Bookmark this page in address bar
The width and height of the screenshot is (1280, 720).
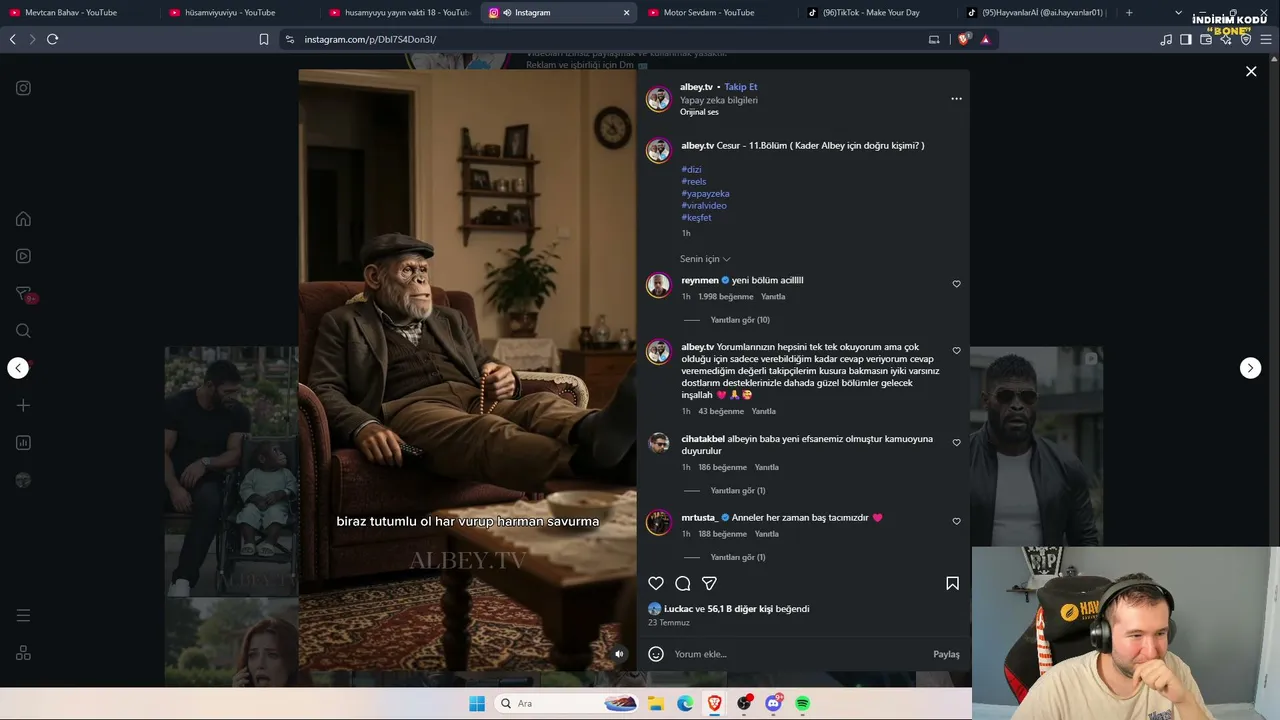pos(264,39)
